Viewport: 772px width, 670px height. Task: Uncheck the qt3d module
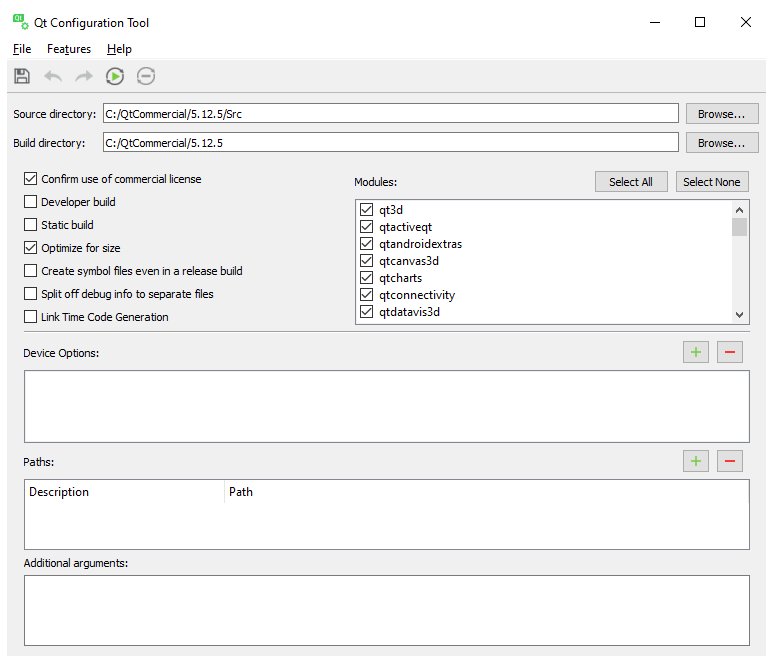[x=366, y=210]
